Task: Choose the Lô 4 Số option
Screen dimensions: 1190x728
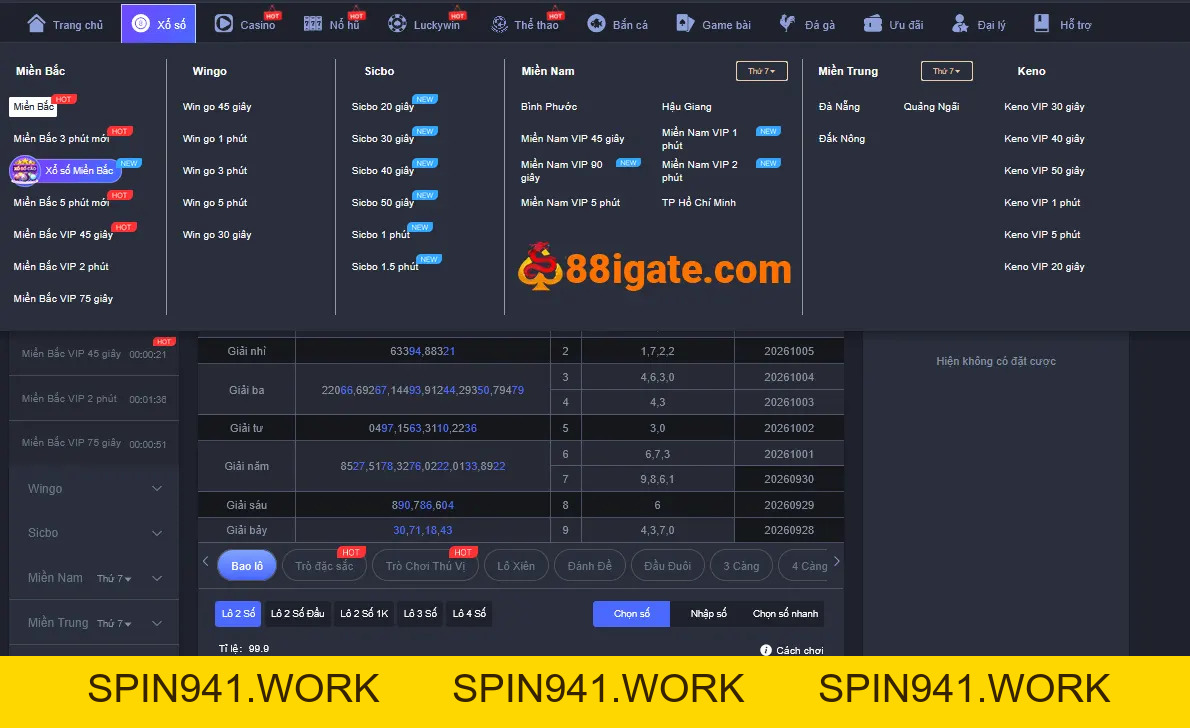Action: (x=469, y=613)
